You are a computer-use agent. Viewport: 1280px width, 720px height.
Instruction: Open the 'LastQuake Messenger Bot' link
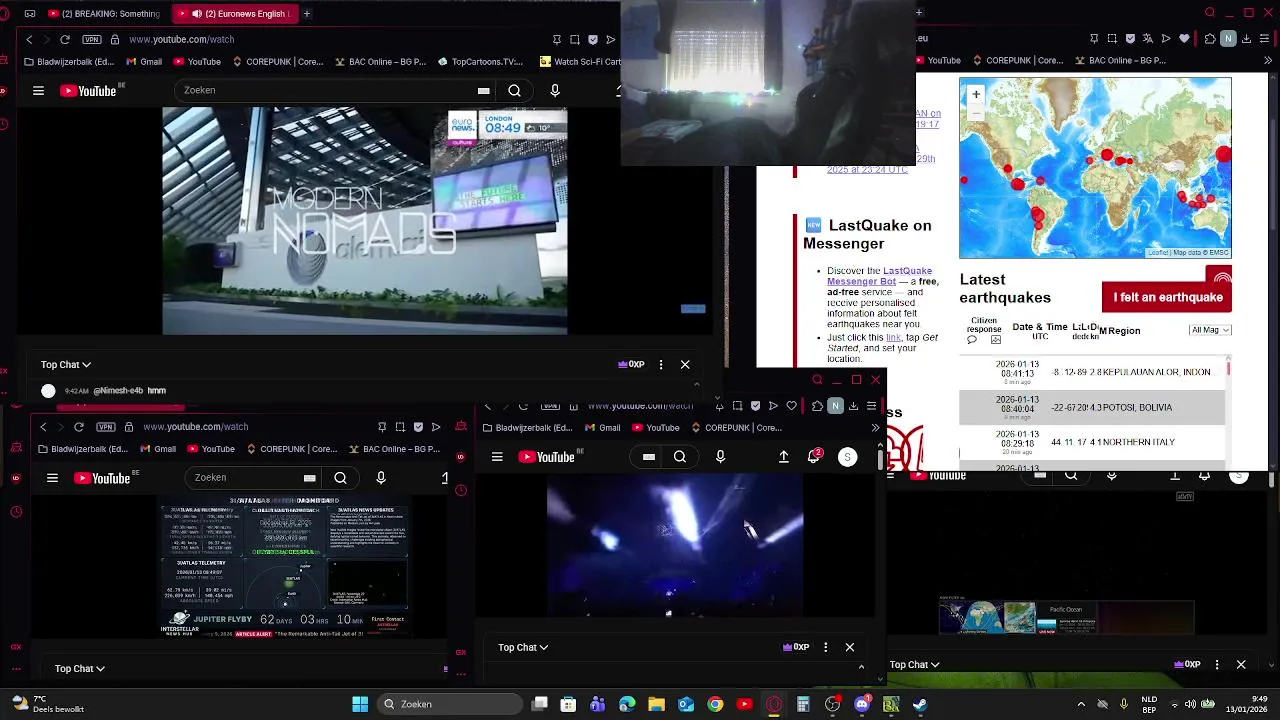click(x=879, y=276)
